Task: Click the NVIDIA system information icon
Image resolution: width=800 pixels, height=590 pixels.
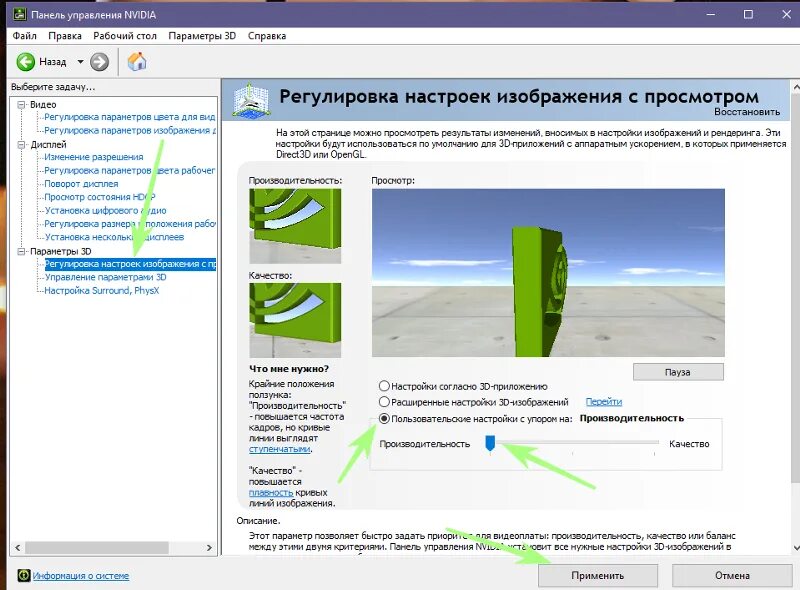Action: [23, 575]
